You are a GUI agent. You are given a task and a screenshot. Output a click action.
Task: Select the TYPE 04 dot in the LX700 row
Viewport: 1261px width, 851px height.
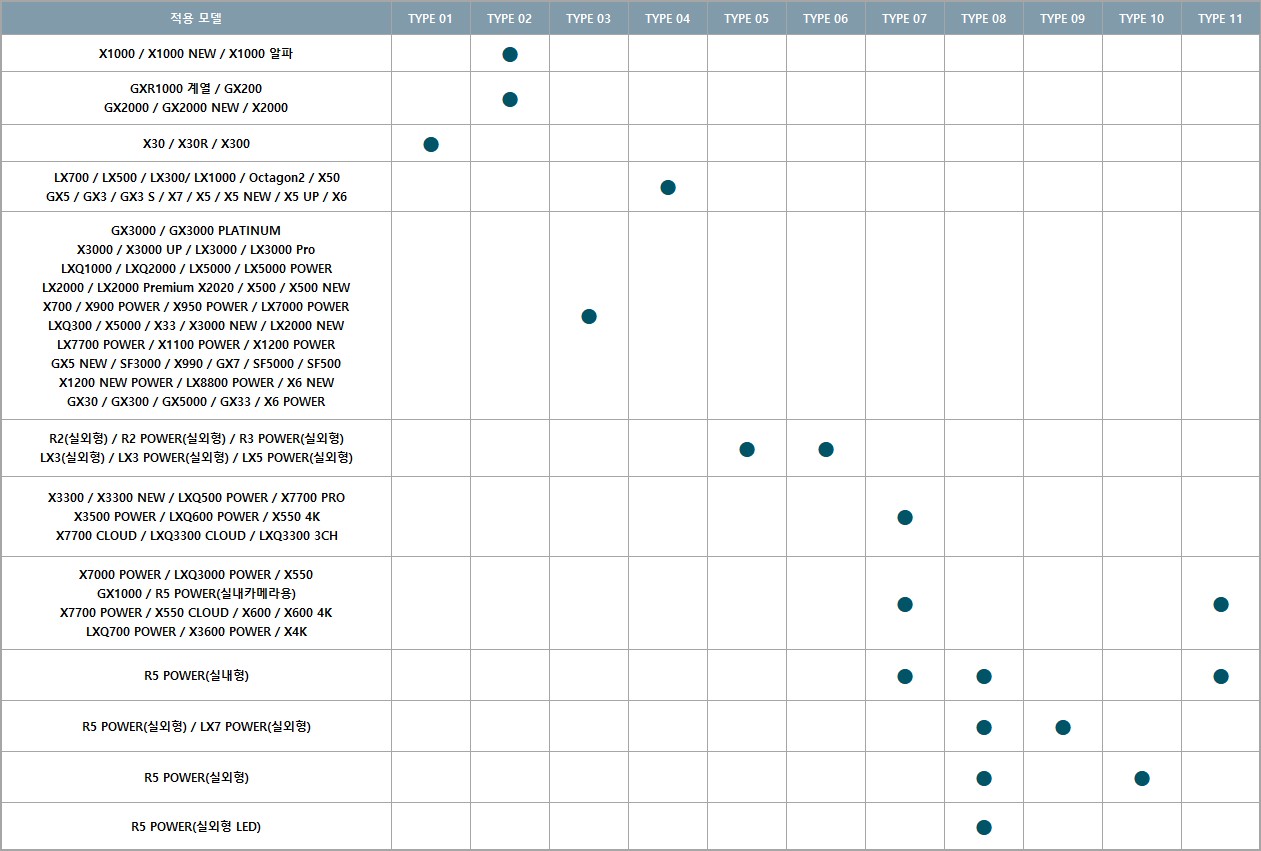pos(668,187)
